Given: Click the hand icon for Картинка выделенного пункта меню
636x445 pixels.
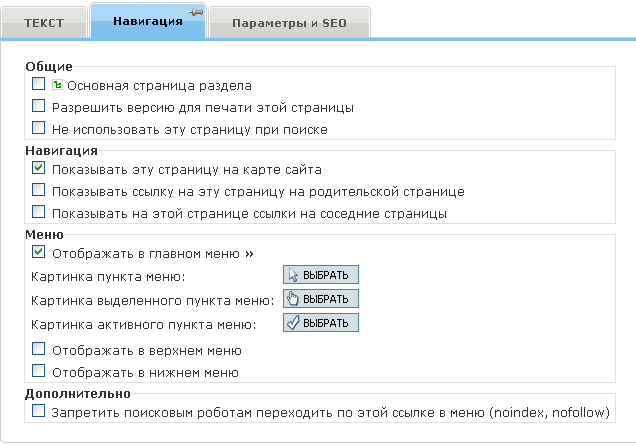Looking at the screenshot, I should point(293,298).
